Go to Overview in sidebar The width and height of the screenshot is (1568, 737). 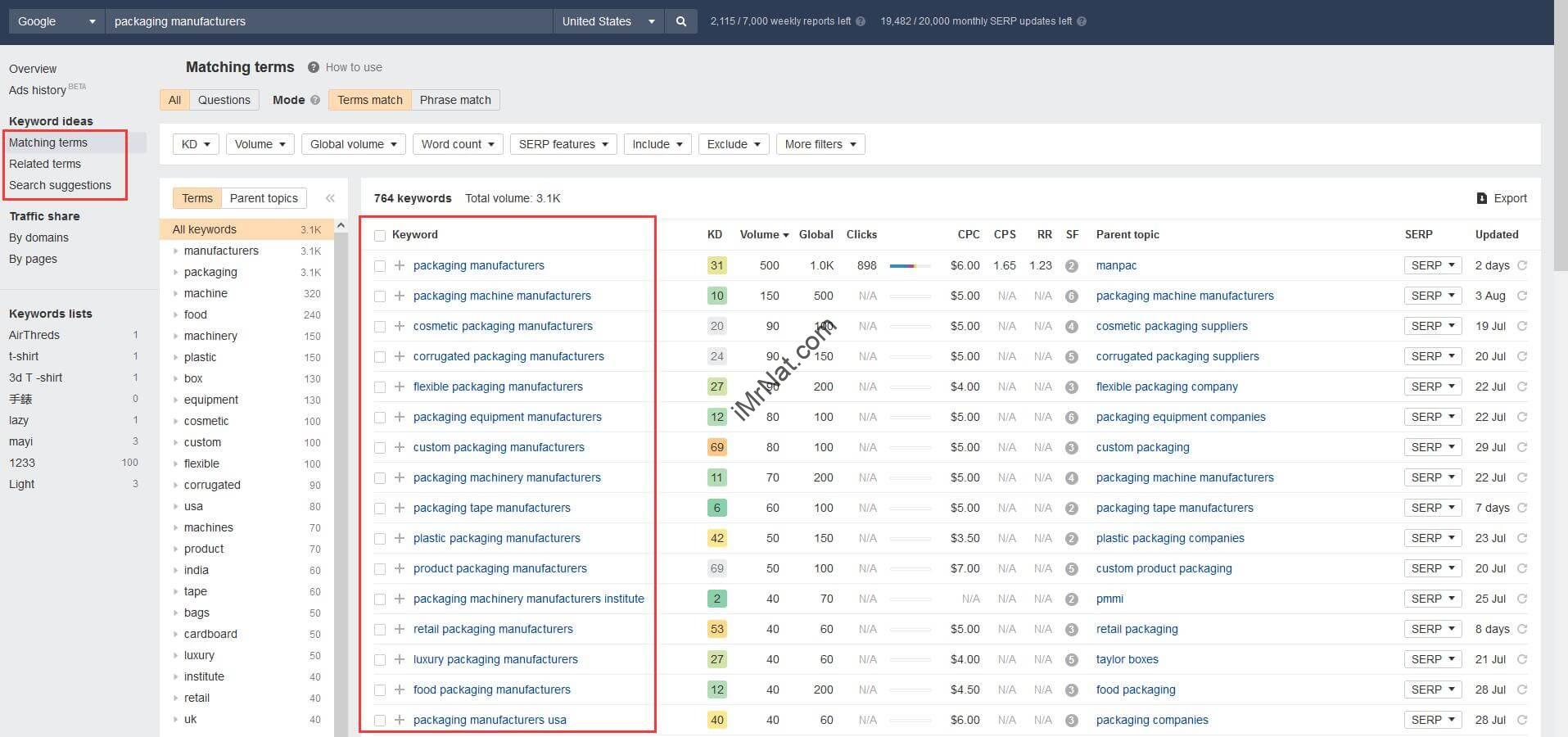pos(33,69)
